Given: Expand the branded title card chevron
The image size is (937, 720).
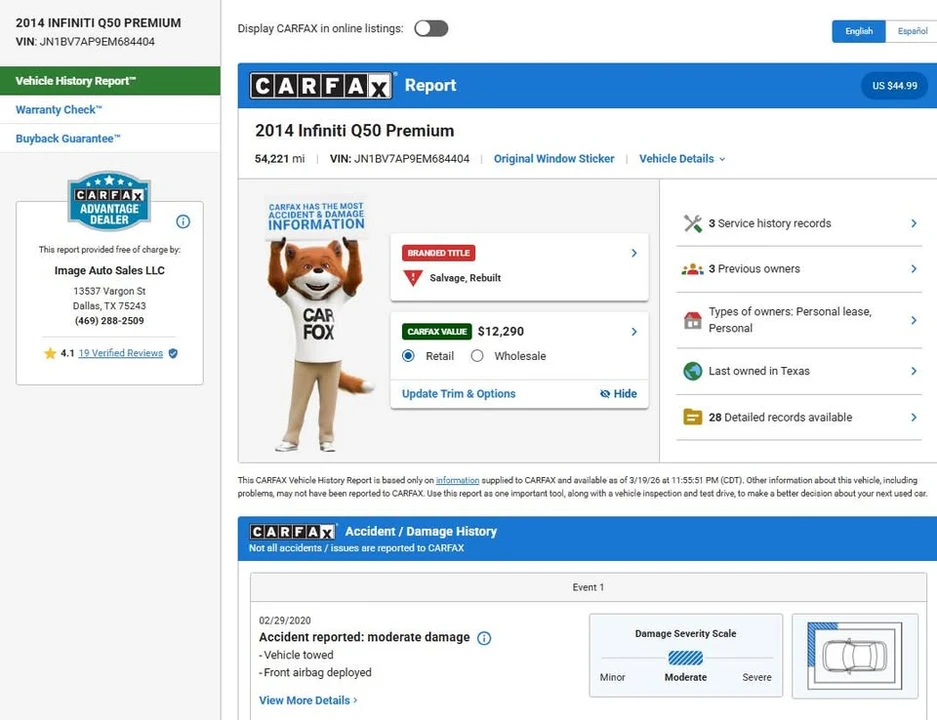Looking at the screenshot, I should click(634, 253).
